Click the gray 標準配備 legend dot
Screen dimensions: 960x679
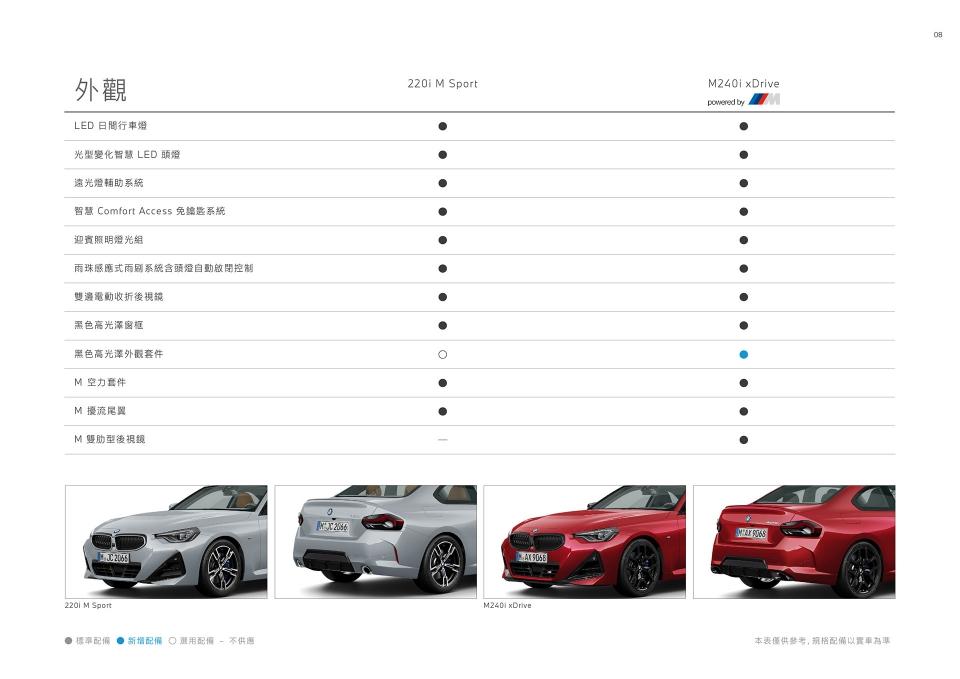tap(69, 641)
